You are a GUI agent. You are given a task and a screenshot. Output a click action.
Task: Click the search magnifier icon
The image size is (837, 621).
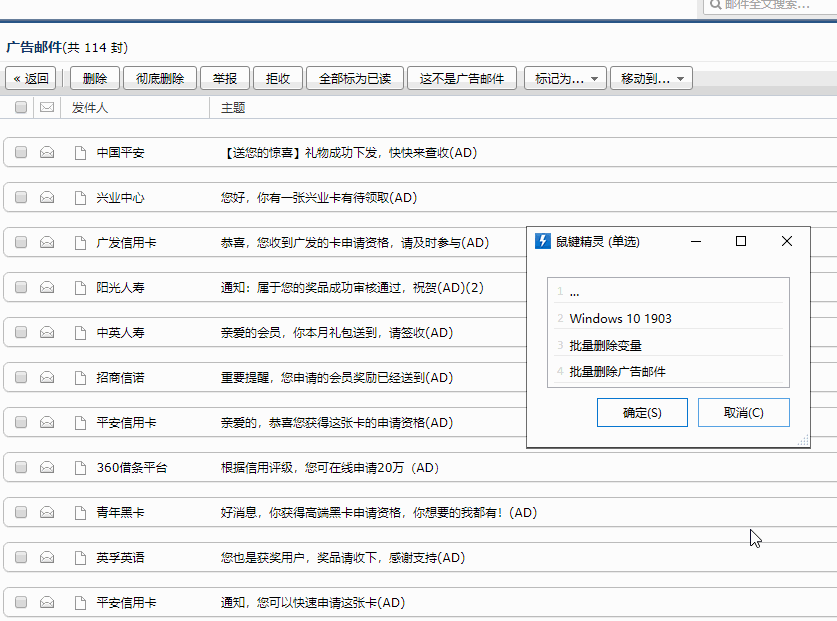pos(715,4)
